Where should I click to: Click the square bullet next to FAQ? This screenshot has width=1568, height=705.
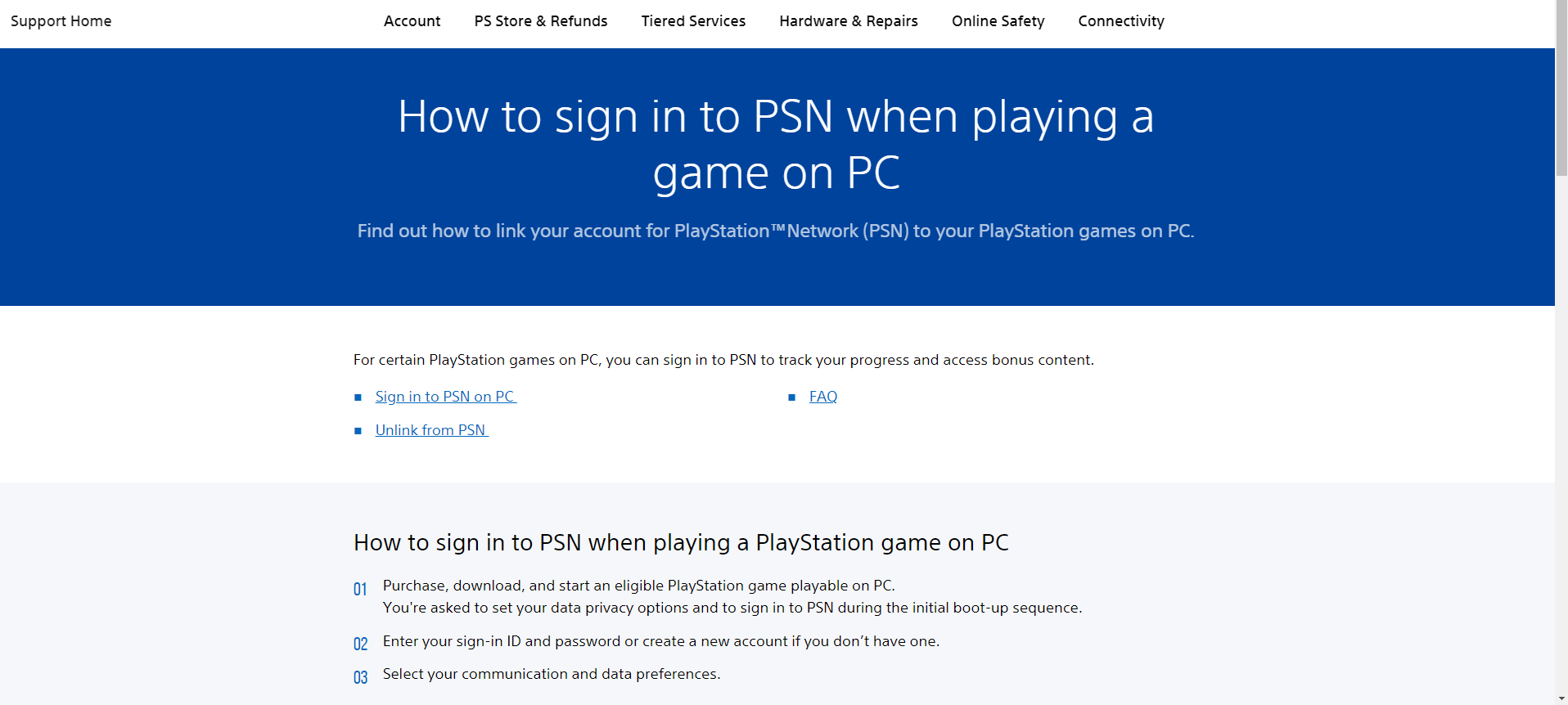point(791,397)
